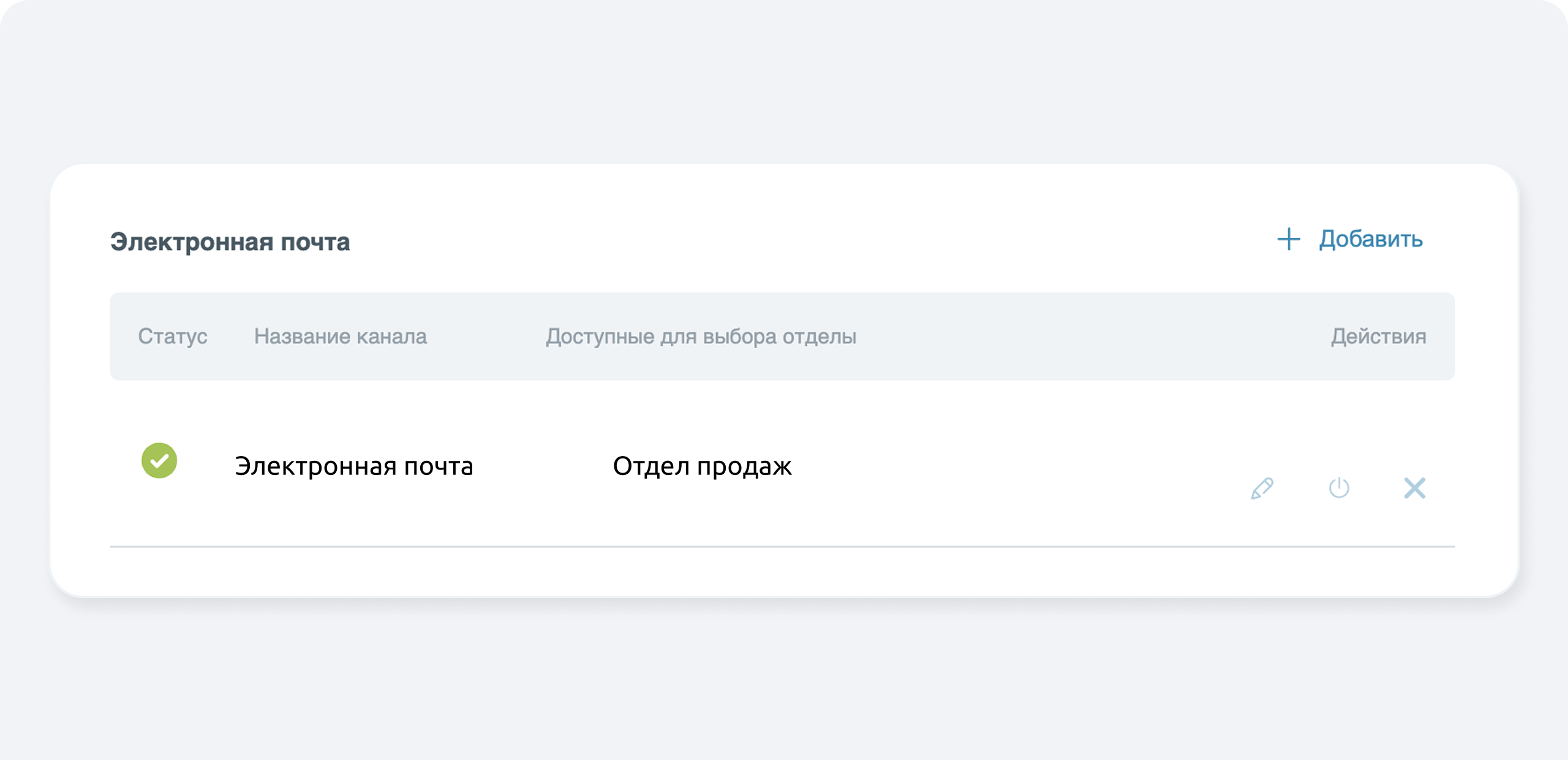Viewport: 1568px width, 760px height.
Task: Click the green checkmark status icon
Action: 159,460
